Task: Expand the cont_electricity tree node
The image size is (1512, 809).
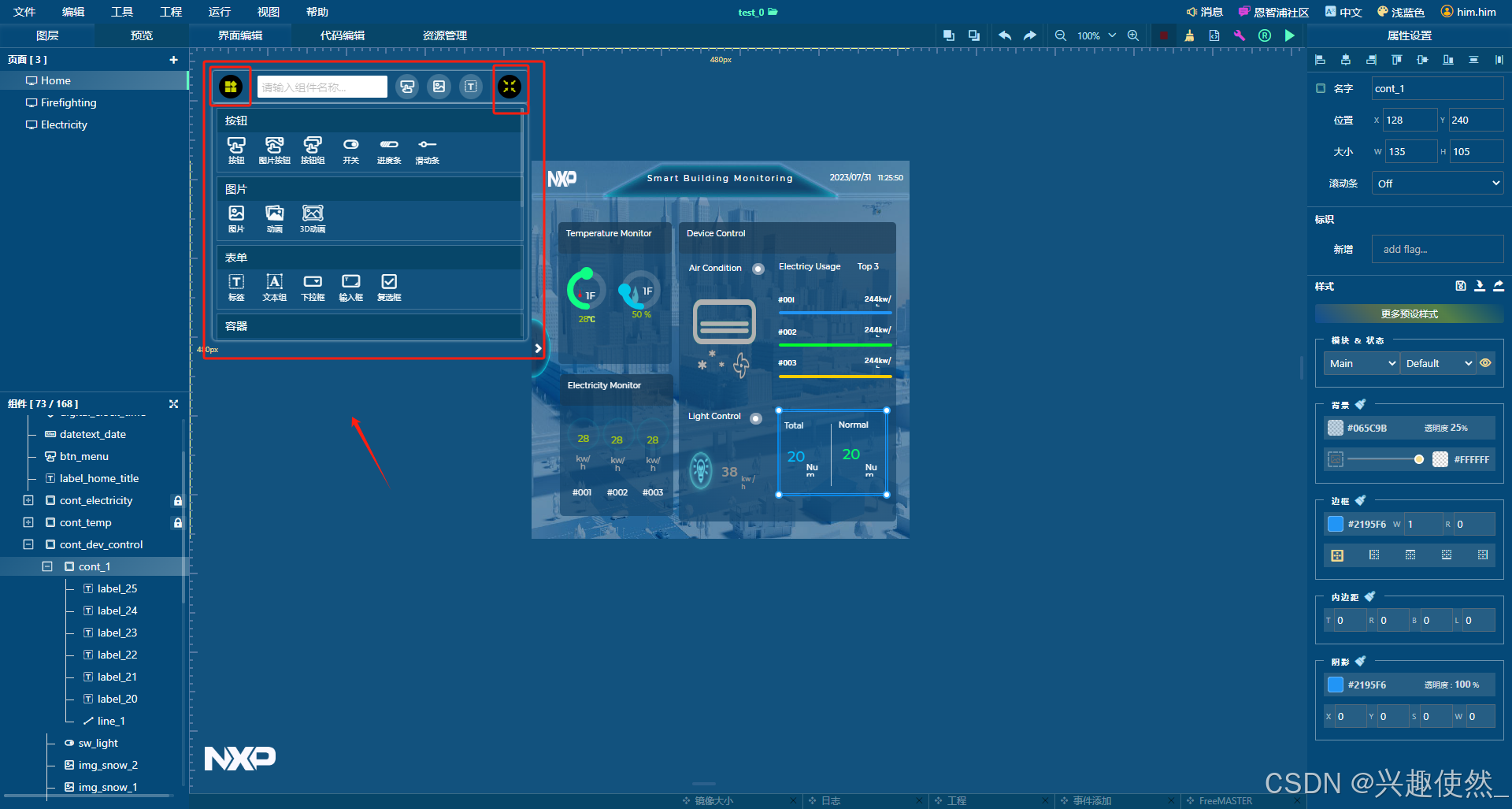Action: coord(28,500)
